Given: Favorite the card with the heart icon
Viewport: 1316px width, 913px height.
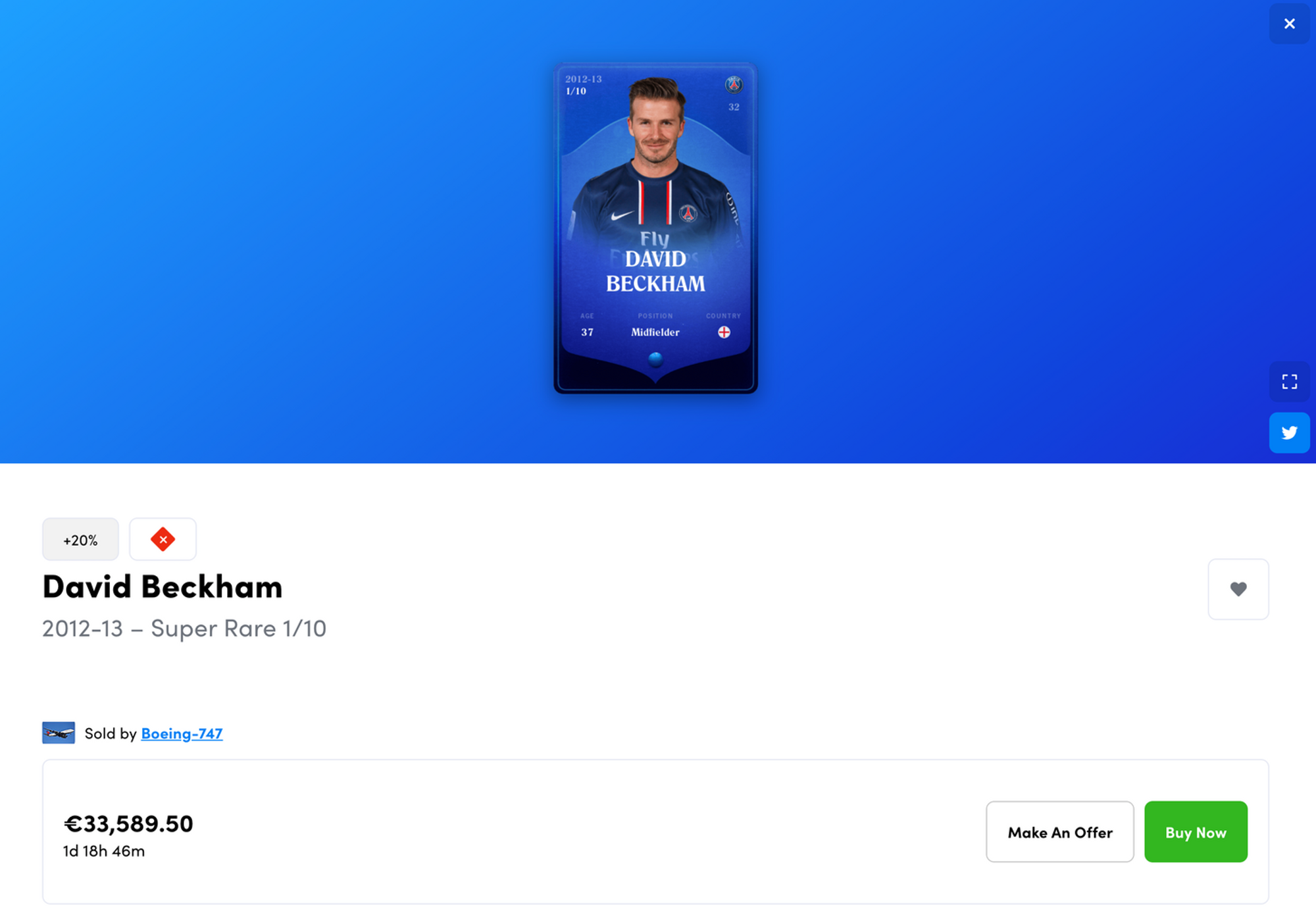Looking at the screenshot, I should pos(1238,589).
